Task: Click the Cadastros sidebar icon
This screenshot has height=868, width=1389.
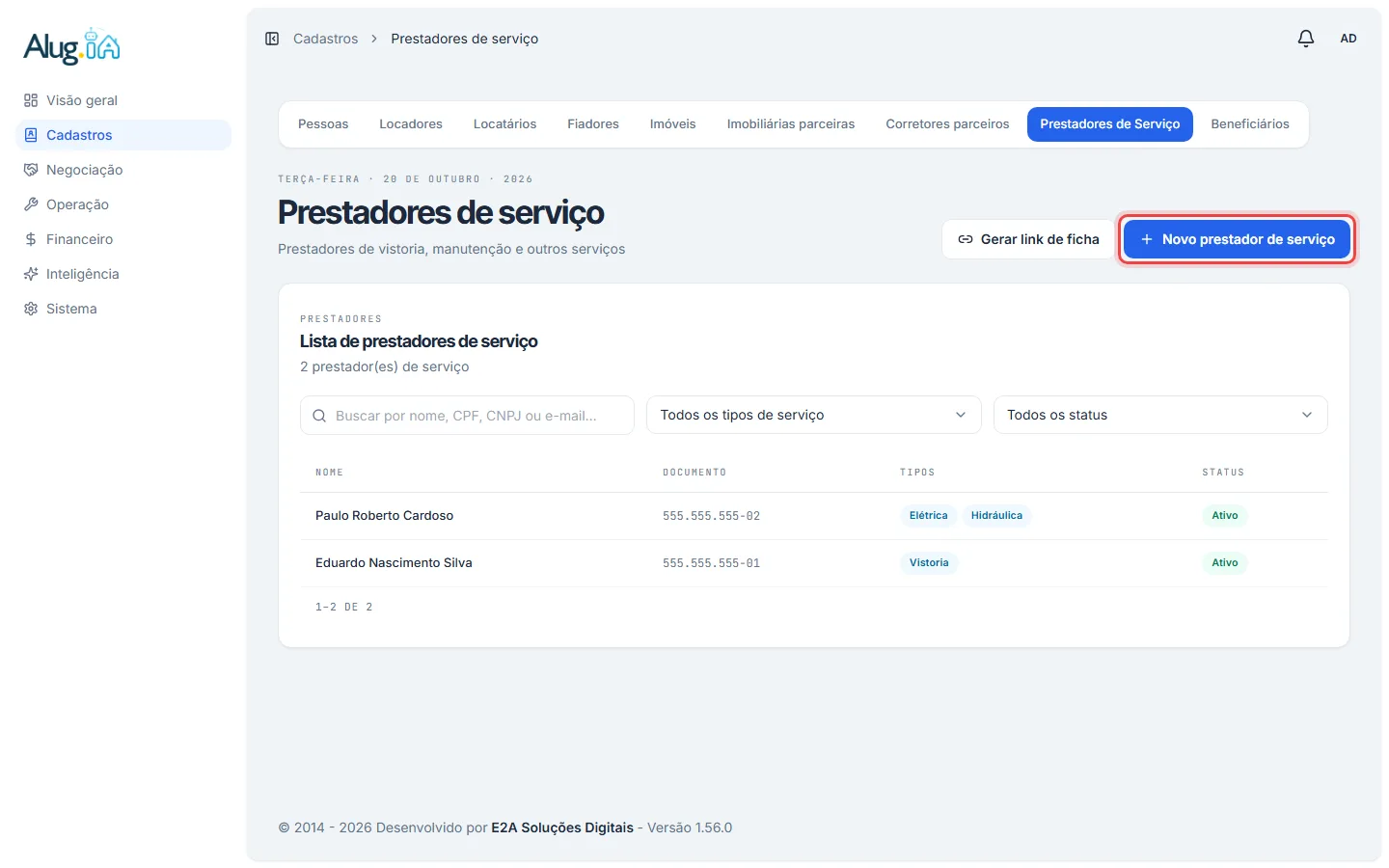Action: (x=31, y=135)
